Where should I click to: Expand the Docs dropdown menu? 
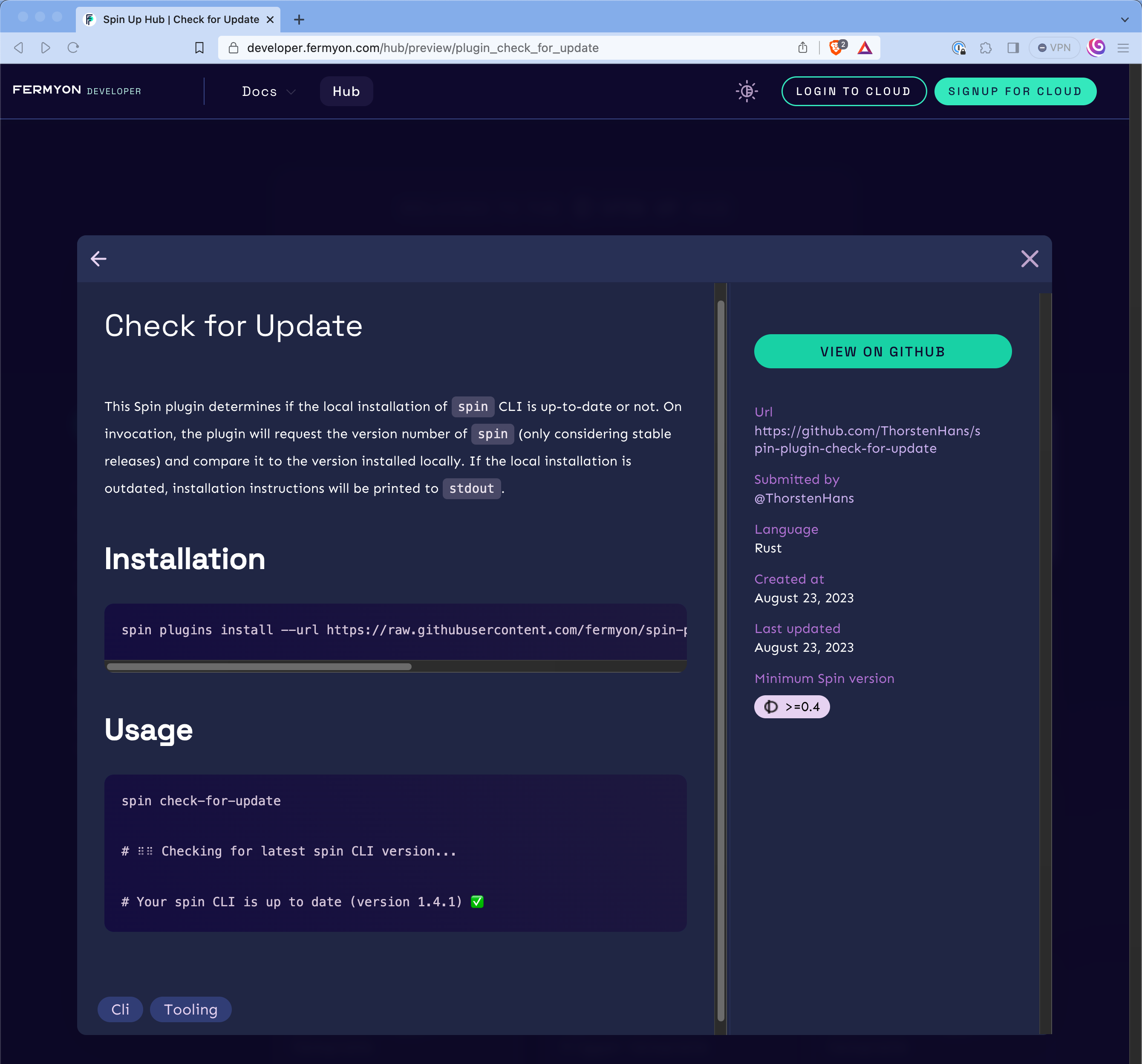pyautogui.click(x=268, y=91)
